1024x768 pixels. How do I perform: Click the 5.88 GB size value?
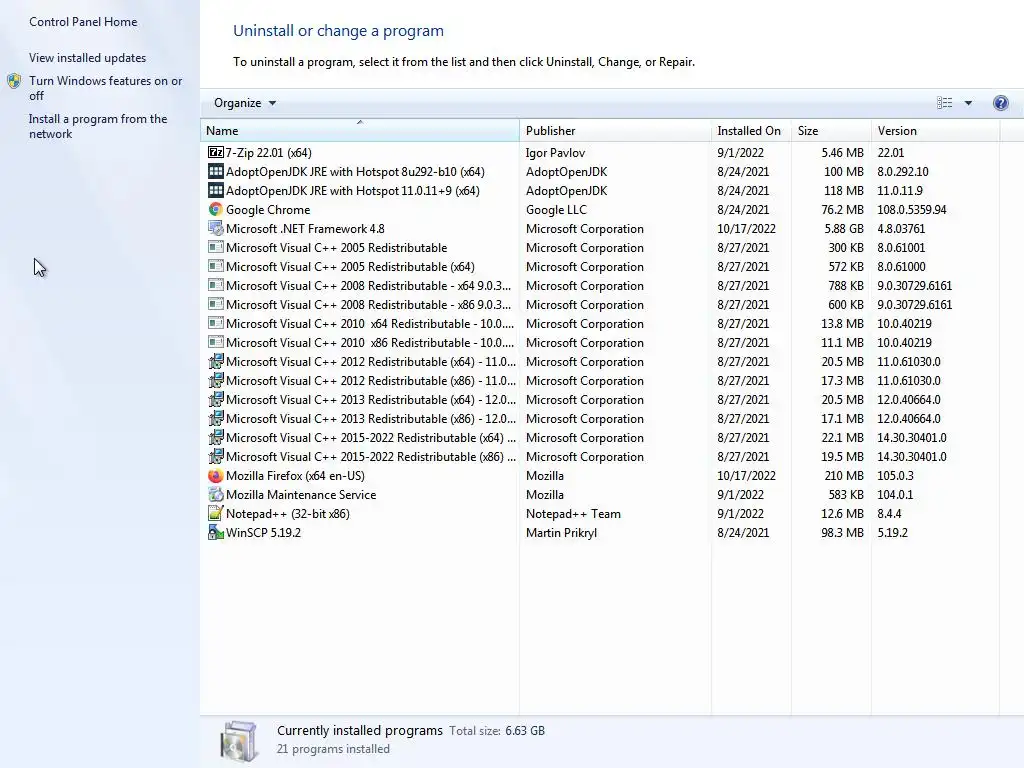tap(844, 228)
